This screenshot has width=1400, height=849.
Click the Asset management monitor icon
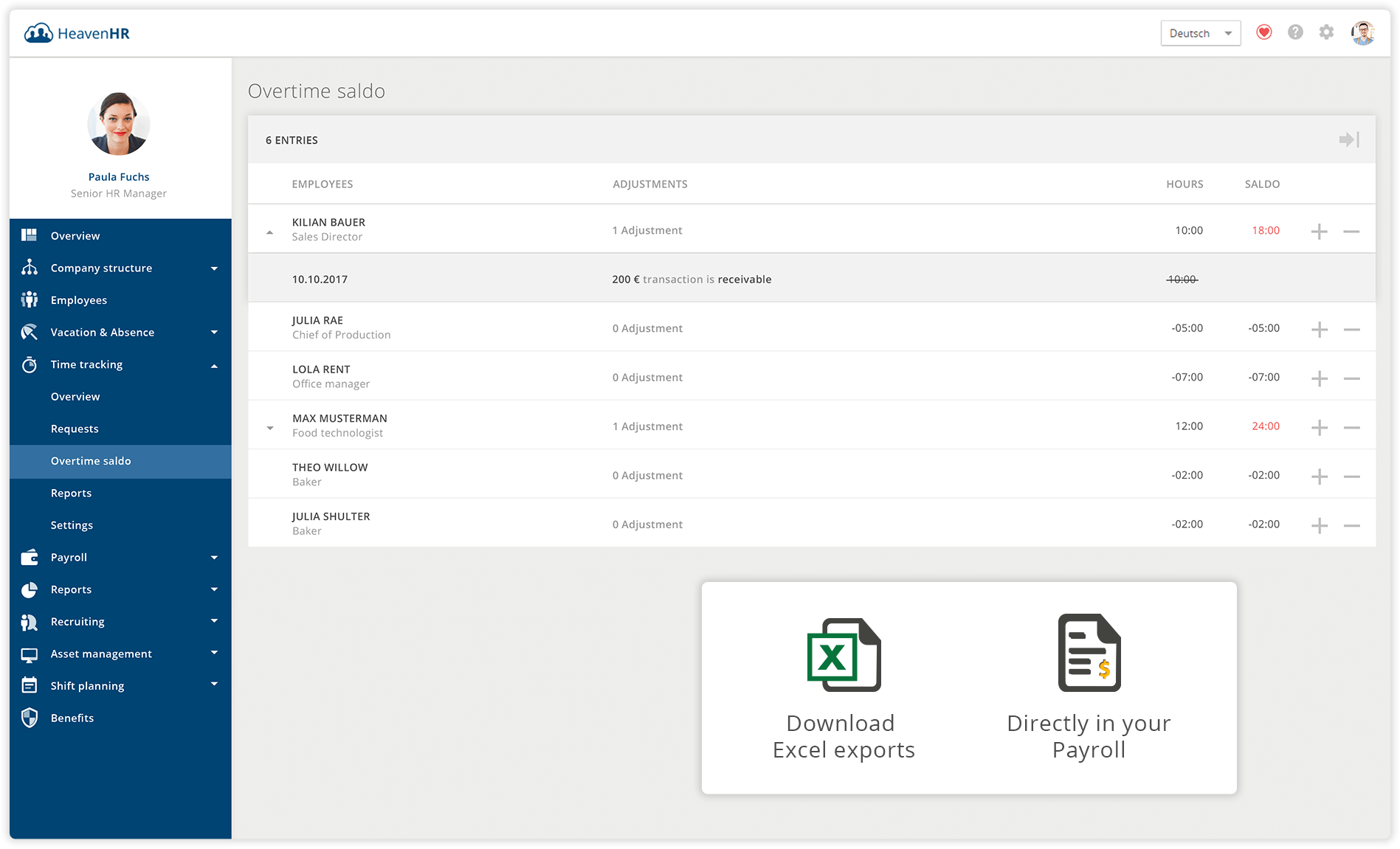[30, 654]
